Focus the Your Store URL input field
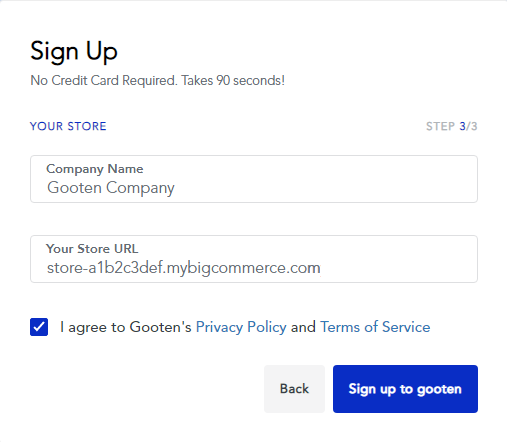This screenshot has width=507, height=442. pos(254,259)
